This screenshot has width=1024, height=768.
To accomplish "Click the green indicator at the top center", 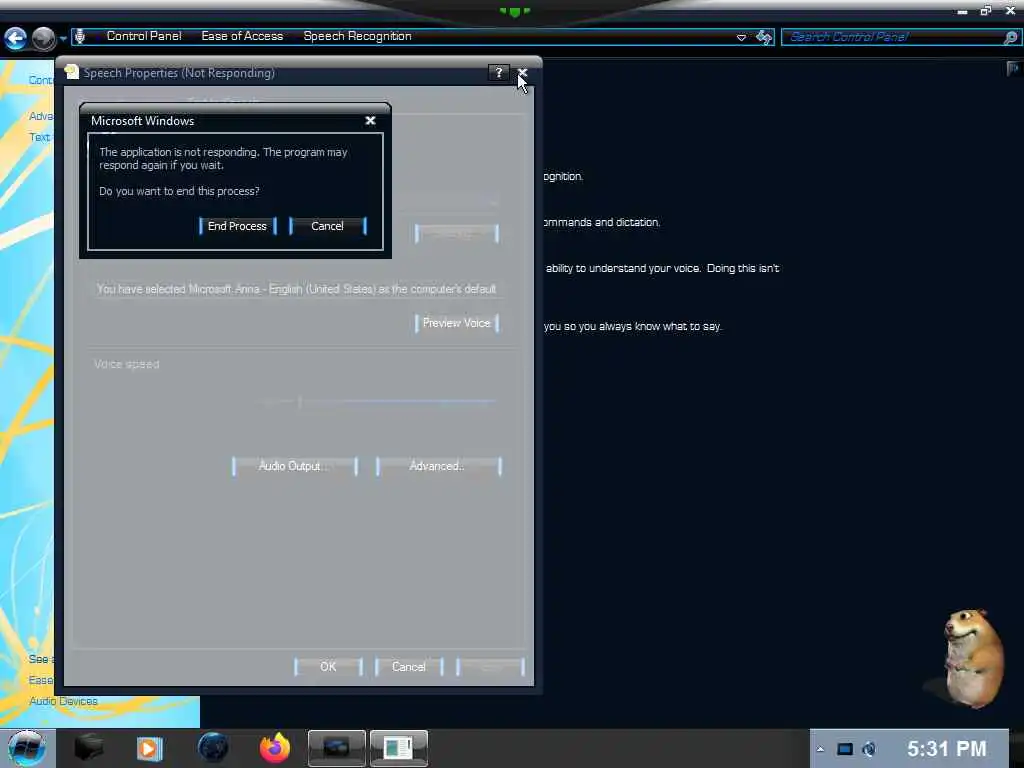I will coord(515,12).
